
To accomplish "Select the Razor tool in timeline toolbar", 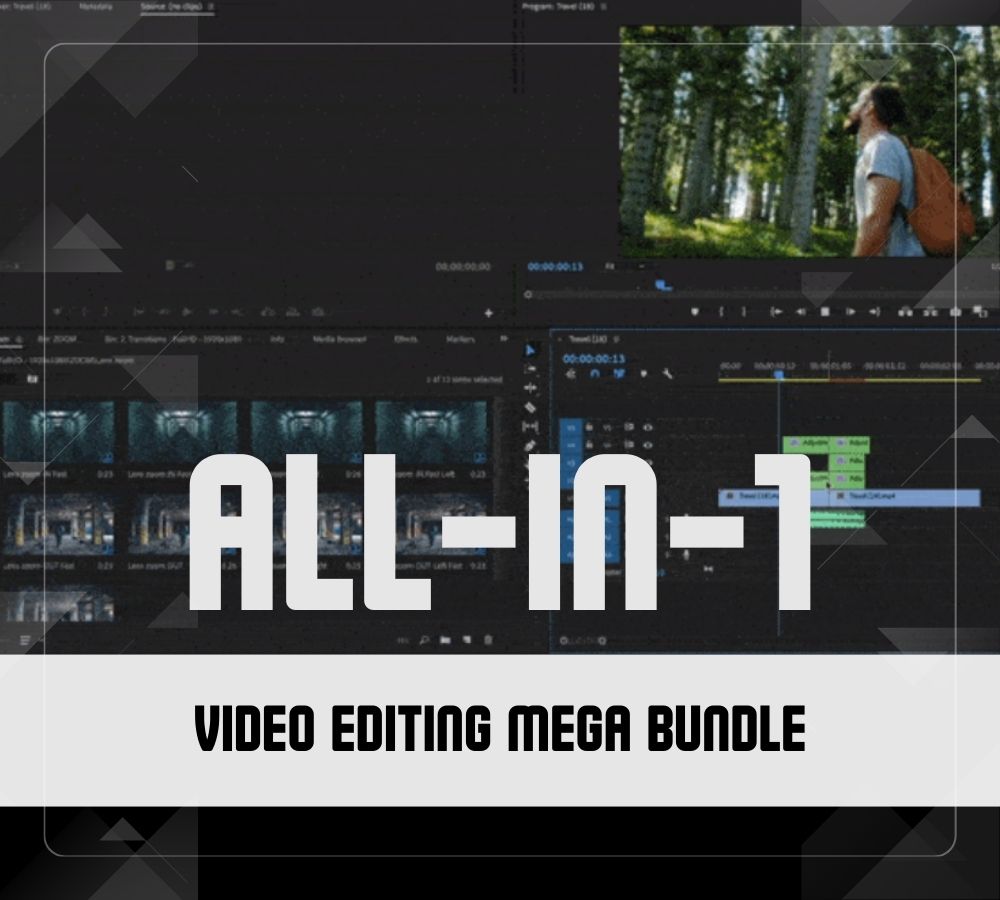I will (x=530, y=407).
